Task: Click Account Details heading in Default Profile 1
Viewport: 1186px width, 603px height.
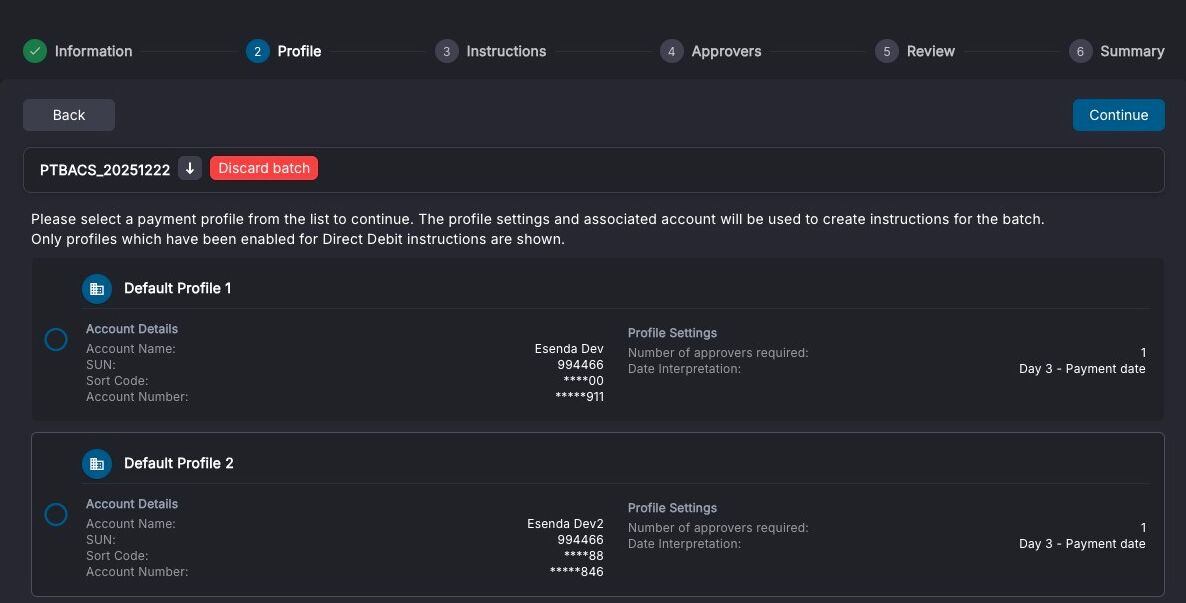Action: click(132, 329)
